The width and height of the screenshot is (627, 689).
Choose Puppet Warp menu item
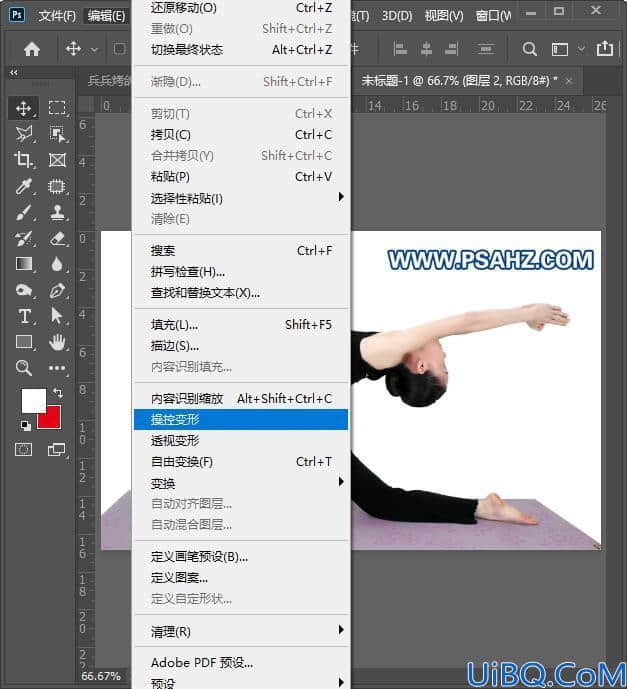[241, 420]
